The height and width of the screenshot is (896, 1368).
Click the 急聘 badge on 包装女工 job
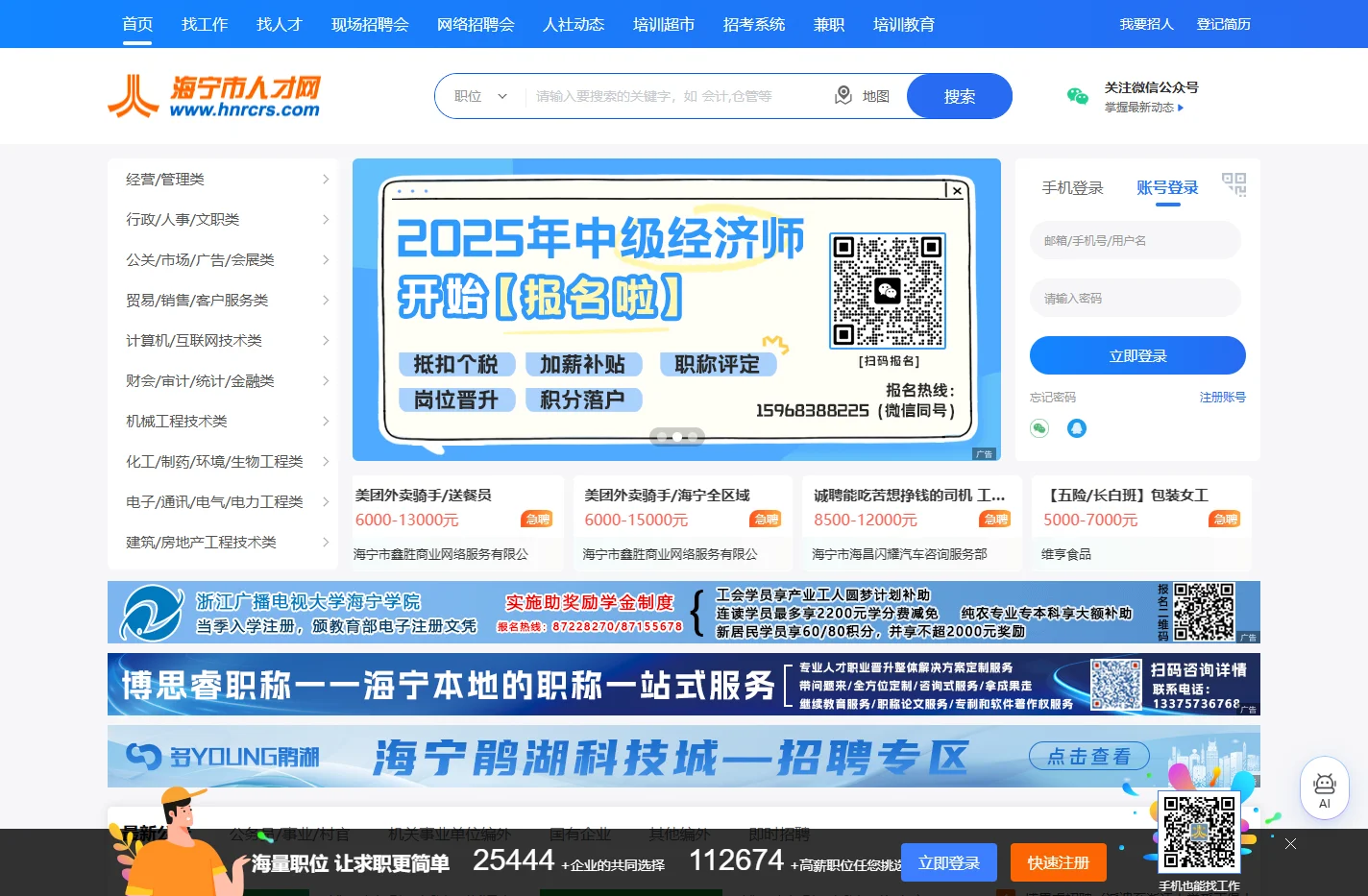pos(1226,520)
